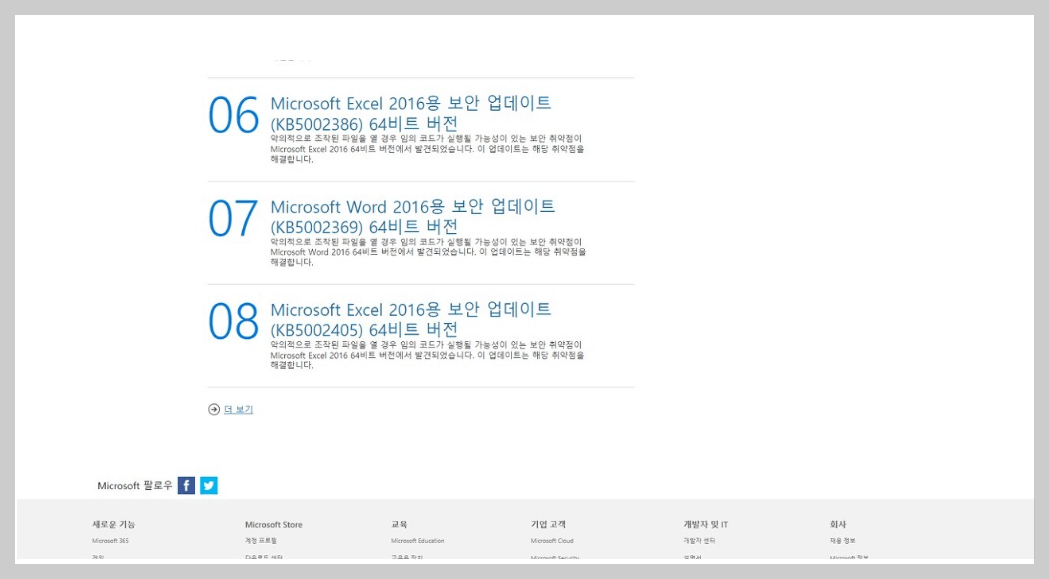This screenshot has height=579, width=1049.
Task: Click the Microsoft 365 footer link
Action: (x=110, y=541)
